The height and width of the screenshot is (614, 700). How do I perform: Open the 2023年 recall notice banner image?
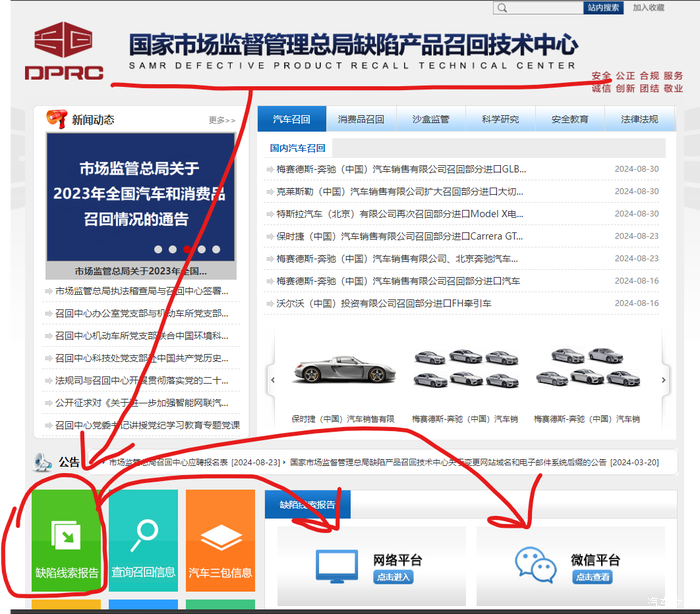tap(141, 197)
